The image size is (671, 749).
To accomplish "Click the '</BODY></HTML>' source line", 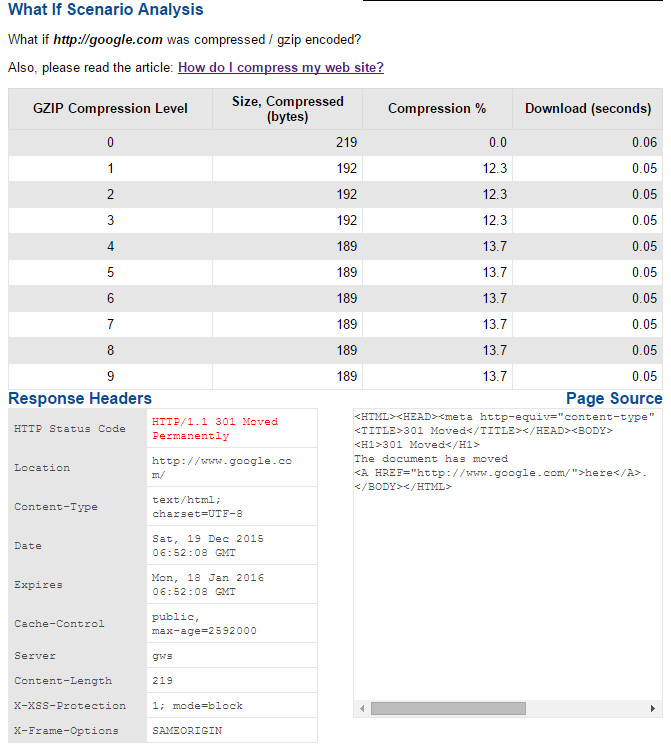I will pos(403,487).
